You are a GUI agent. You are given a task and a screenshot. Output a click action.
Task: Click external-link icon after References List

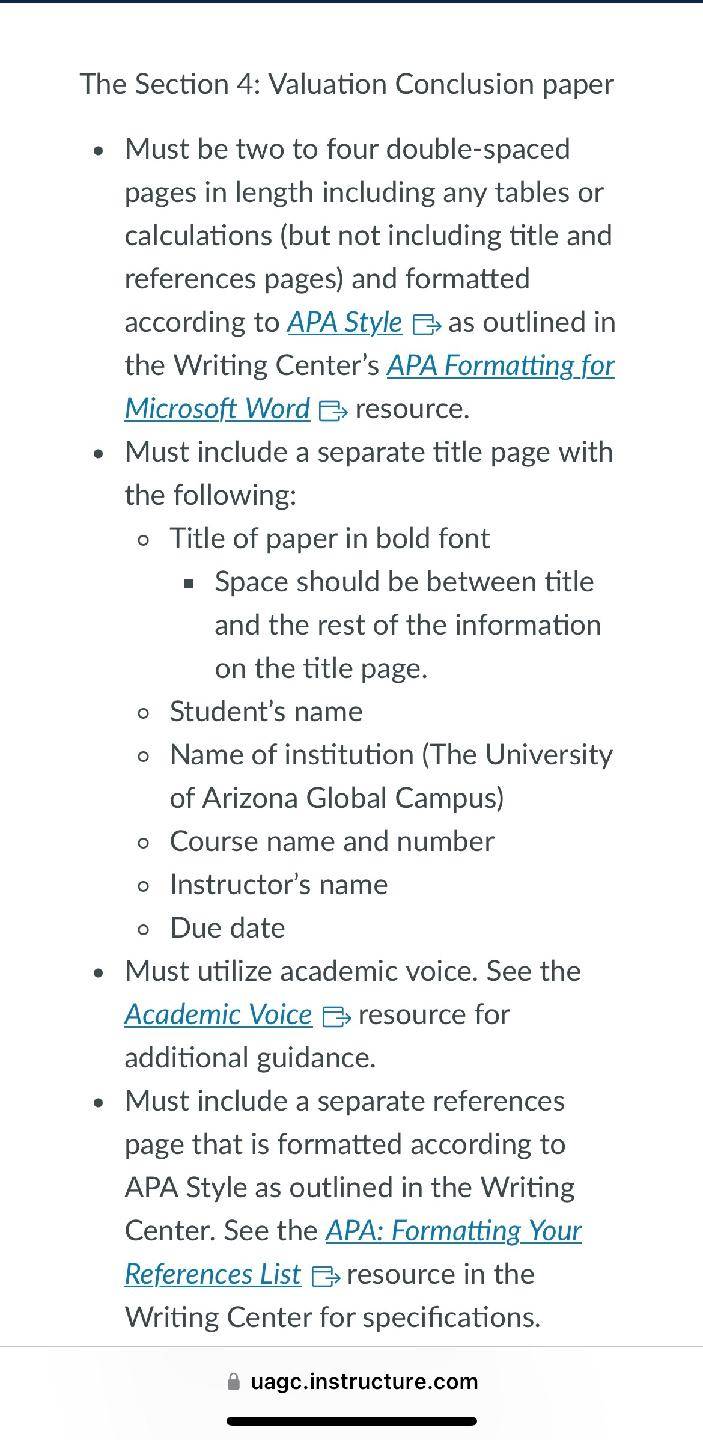[325, 1276]
